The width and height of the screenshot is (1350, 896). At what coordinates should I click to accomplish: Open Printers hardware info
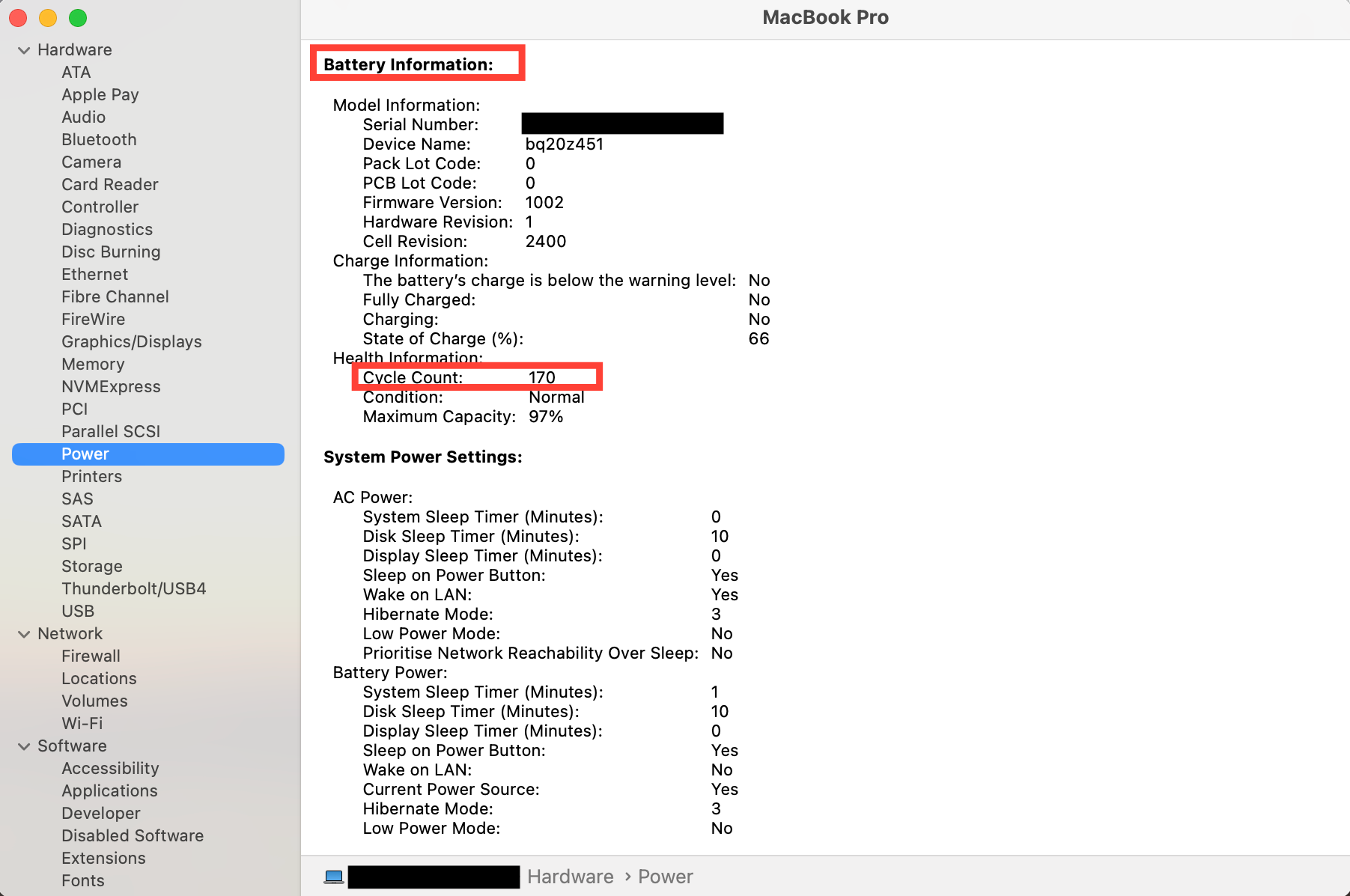(91, 477)
